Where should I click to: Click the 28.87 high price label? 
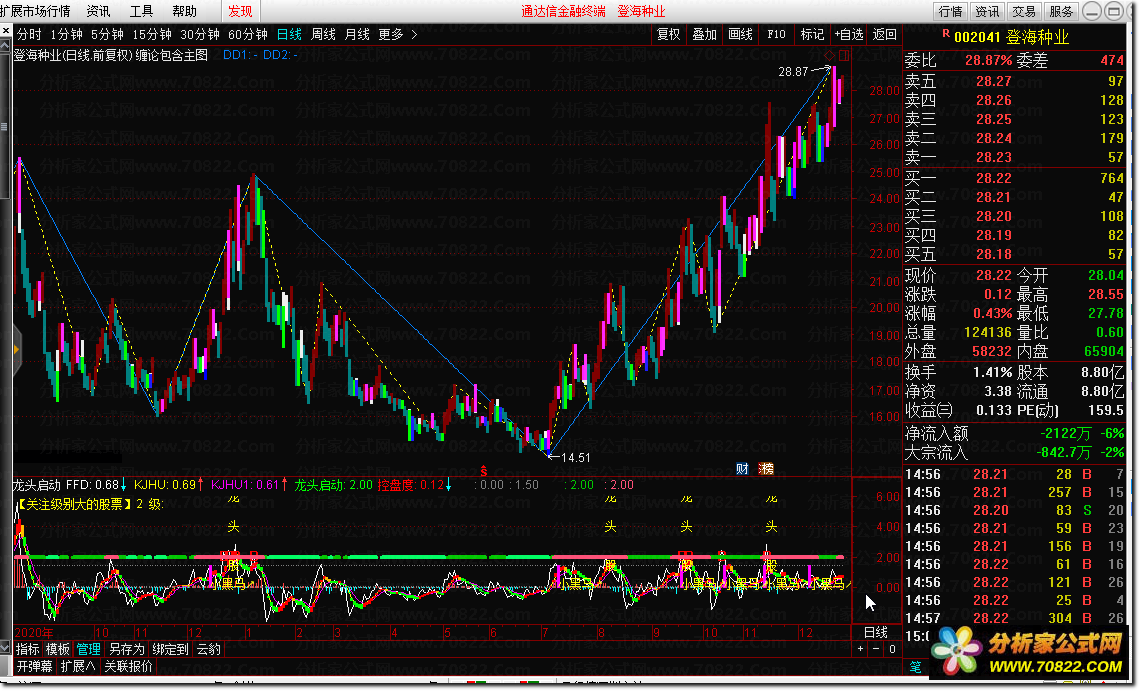point(792,71)
